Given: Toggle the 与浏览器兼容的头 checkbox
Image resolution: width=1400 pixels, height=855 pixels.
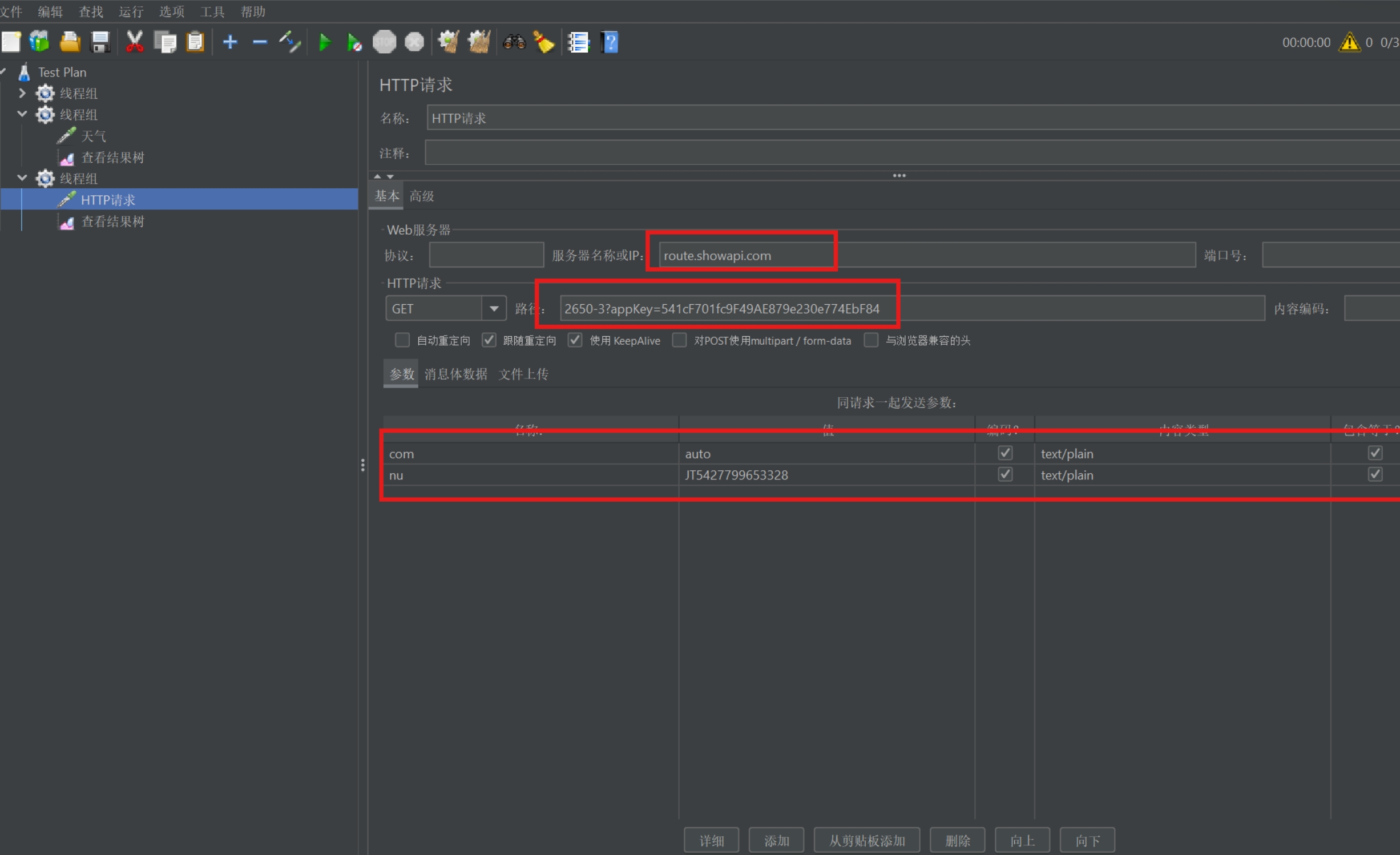Looking at the screenshot, I should [x=871, y=340].
